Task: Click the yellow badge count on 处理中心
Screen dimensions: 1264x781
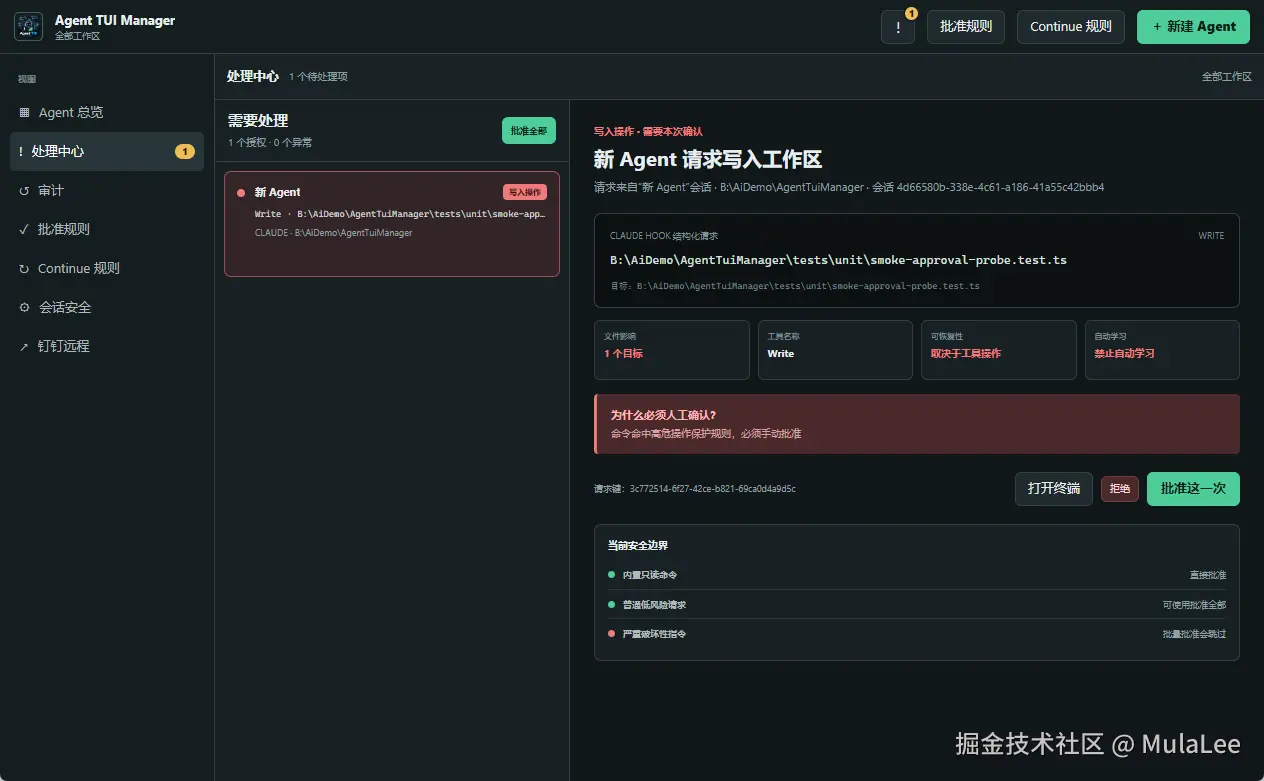Action: 185,152
